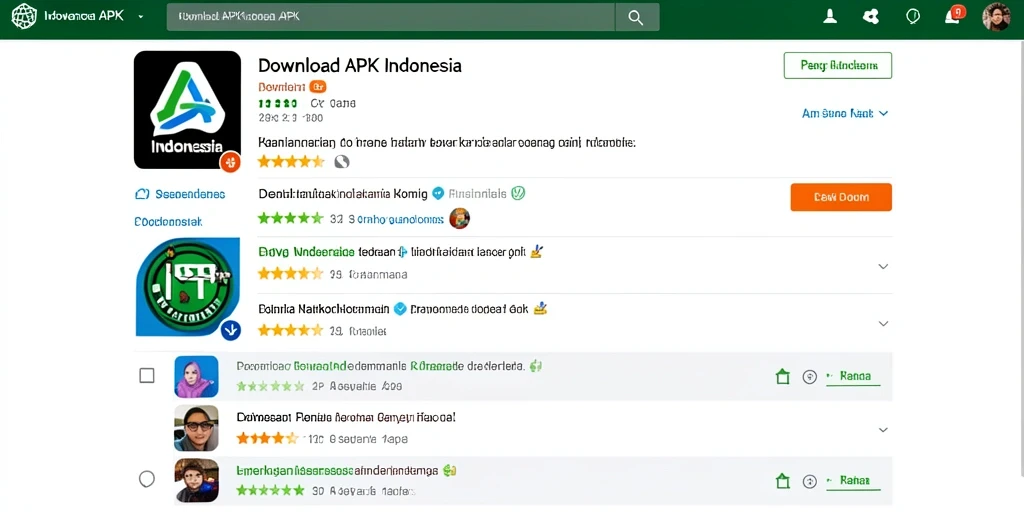
Task: Click the green review title in the 30 row
Action: (x=337, y=470)
